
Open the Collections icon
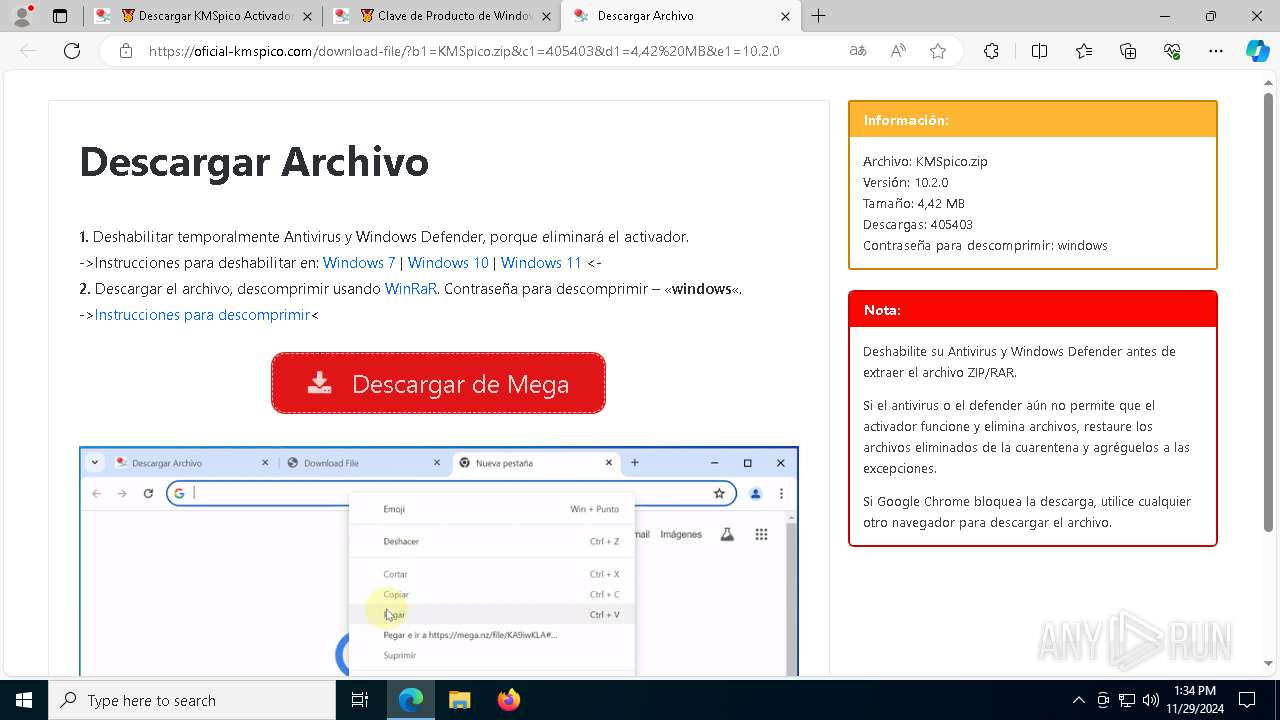point(1128,51)
